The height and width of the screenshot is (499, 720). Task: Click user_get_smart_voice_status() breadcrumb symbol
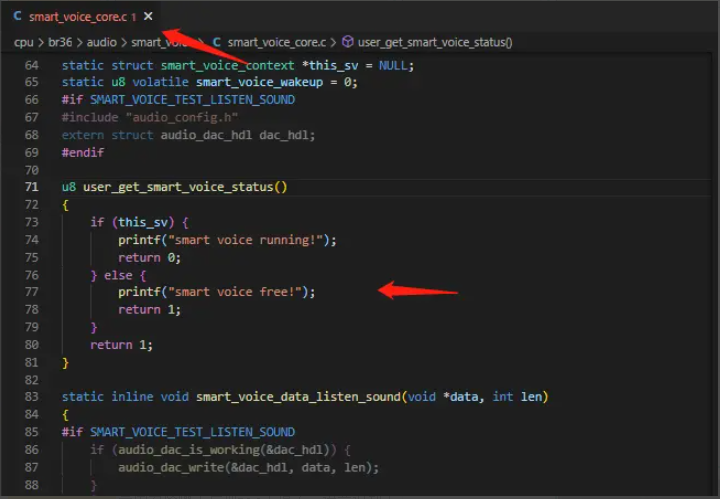pos(435,42)
